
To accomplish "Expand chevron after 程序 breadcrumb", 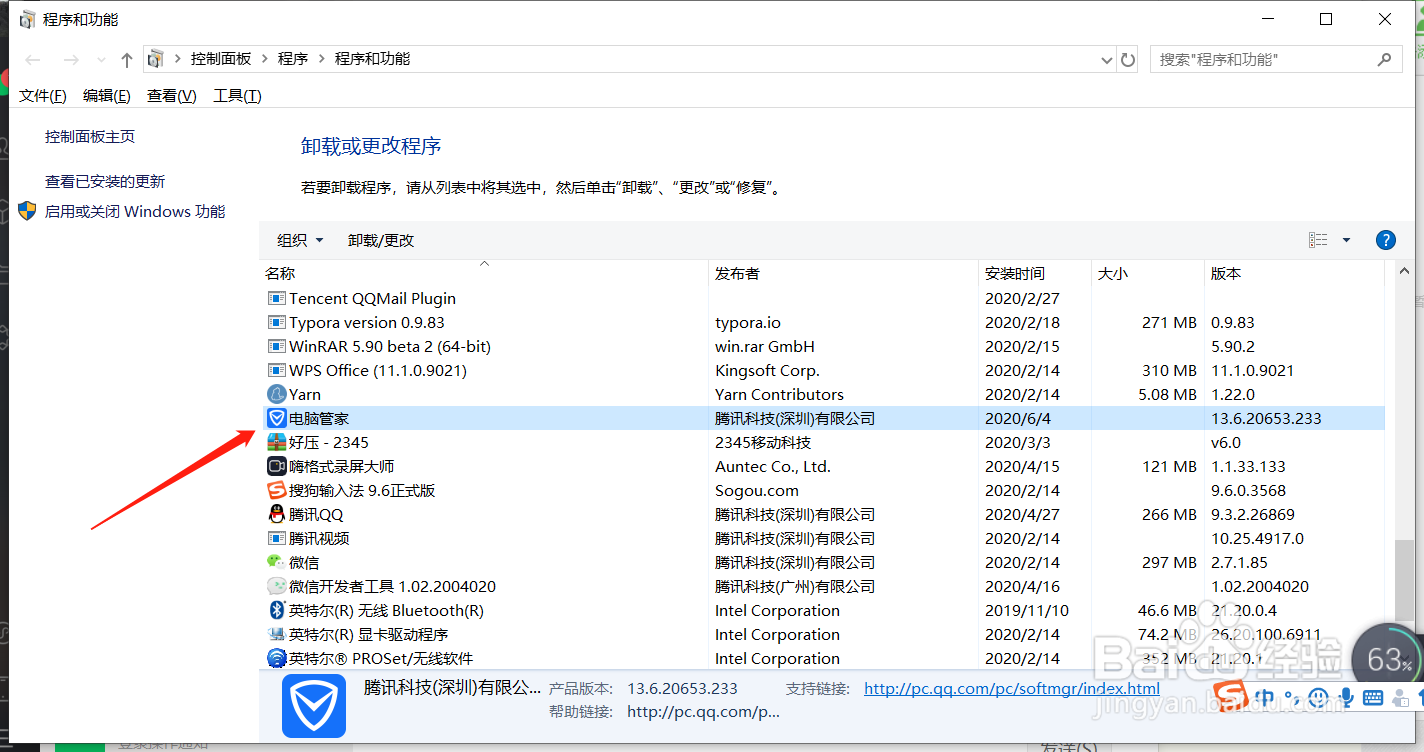I will click(x=322, y=59).
